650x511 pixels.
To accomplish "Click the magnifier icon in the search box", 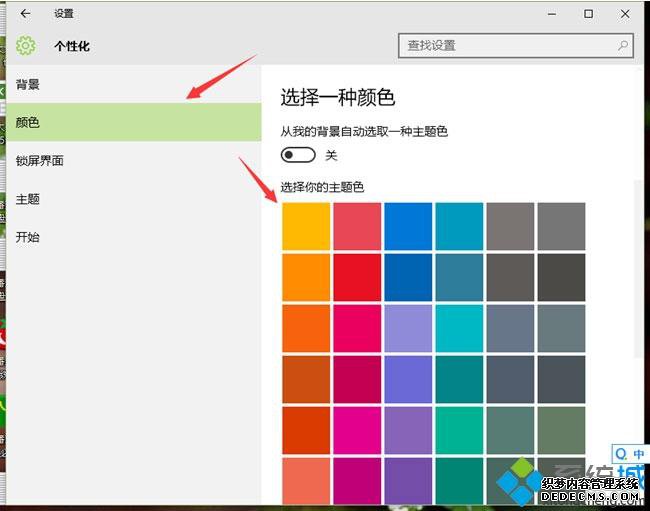I will tap(623, 45).
